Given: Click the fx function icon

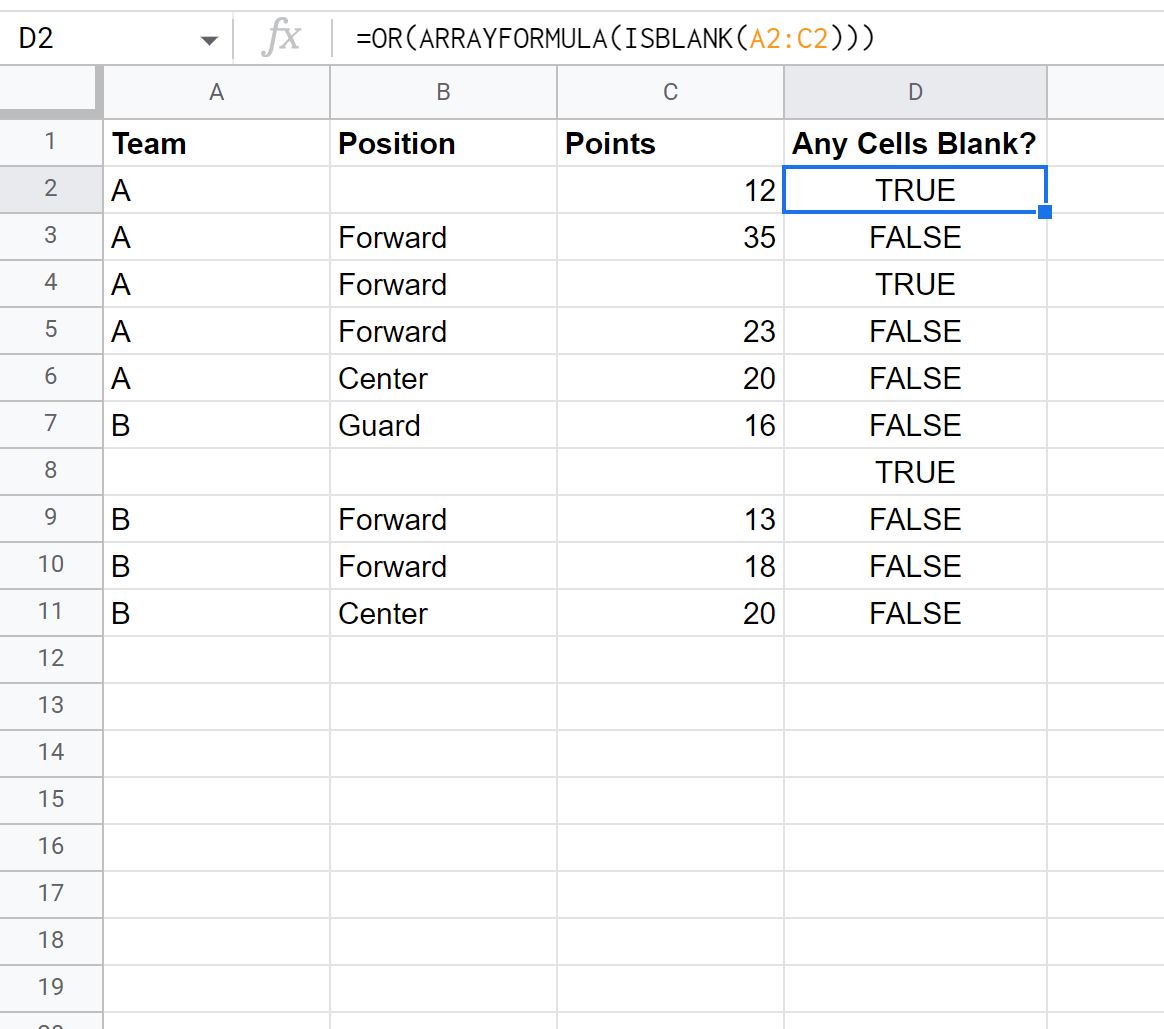Looking at the screenshot, I should 281,38.
